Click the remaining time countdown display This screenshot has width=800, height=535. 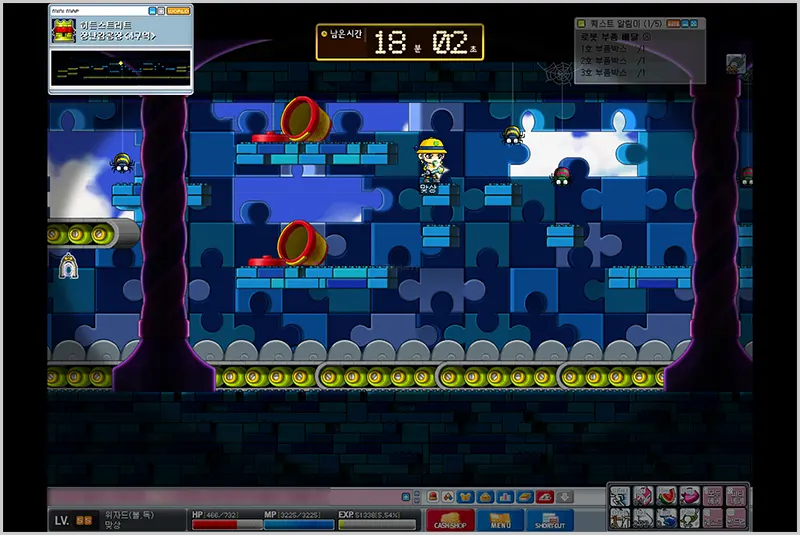[399, 42]
